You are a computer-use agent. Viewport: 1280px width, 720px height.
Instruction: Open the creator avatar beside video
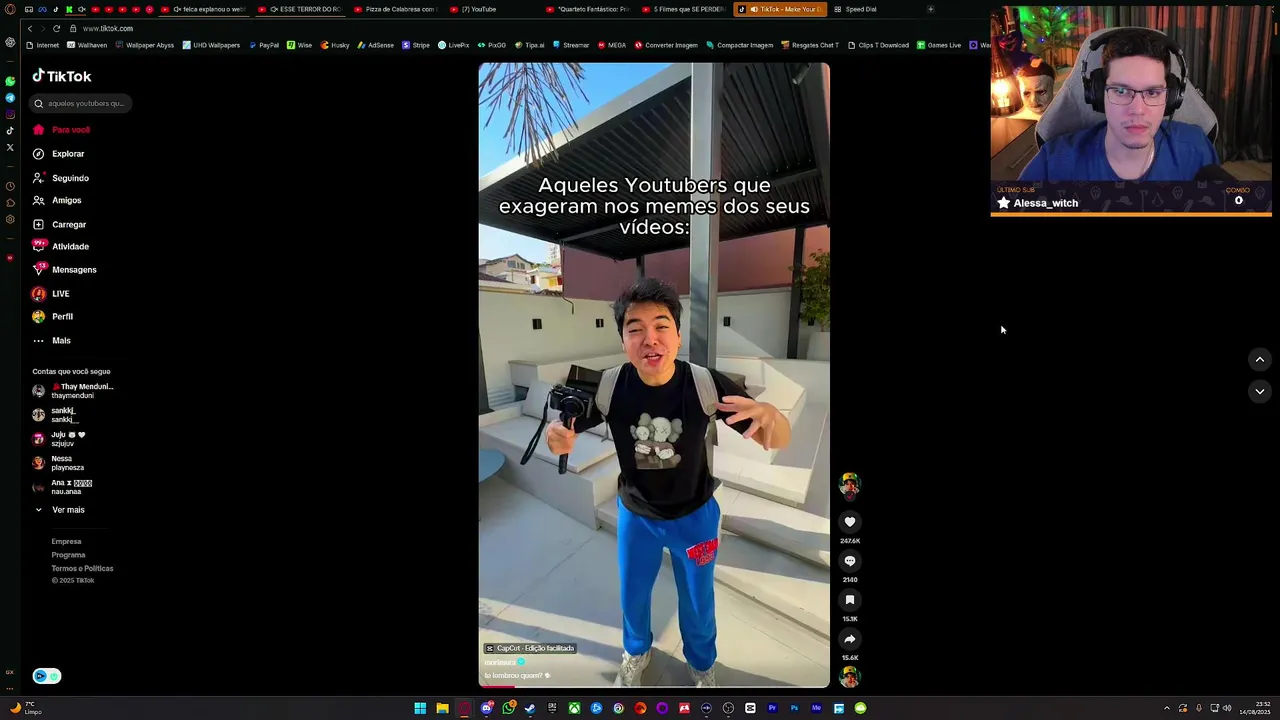(x=850, y=486)
